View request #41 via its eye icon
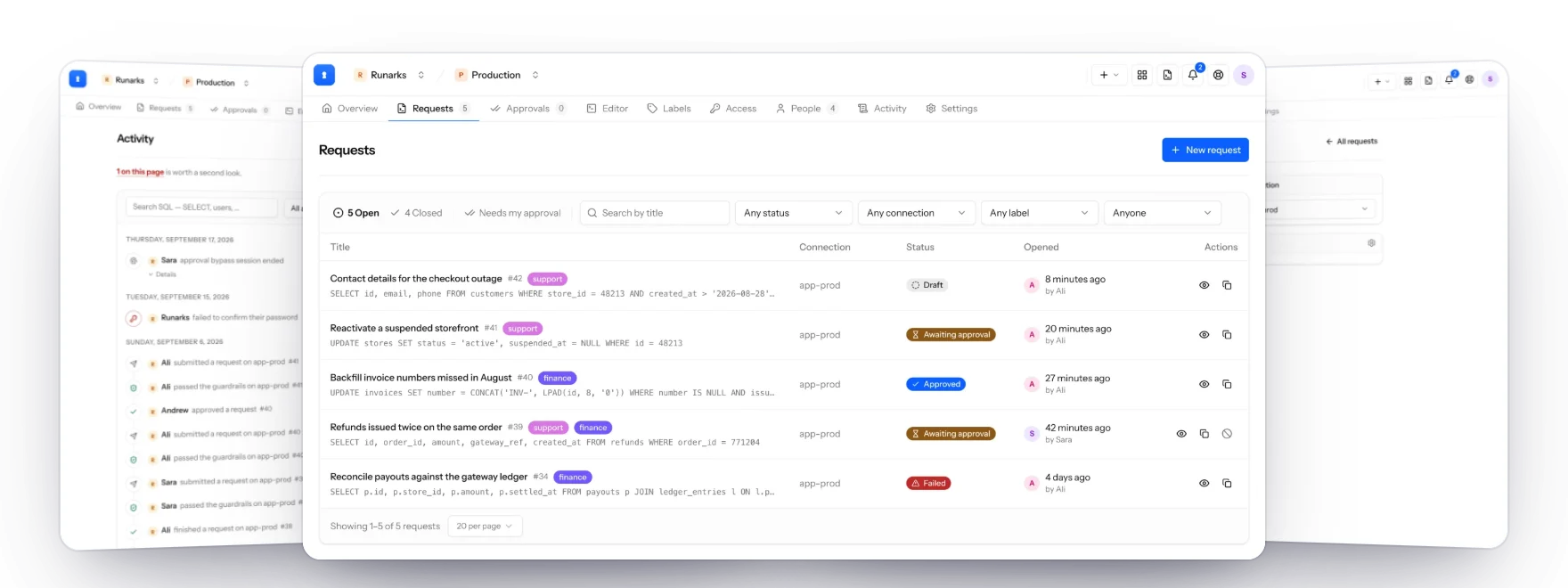Screen dimensions: 1568x588 coord(1204,335)
